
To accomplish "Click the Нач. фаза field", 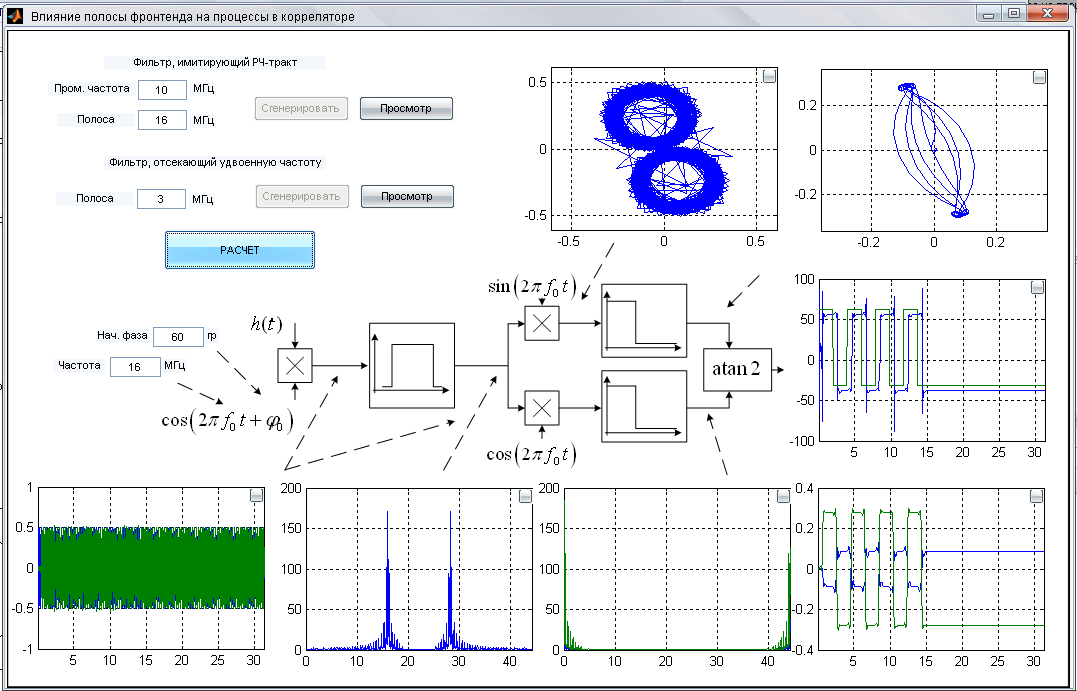I will point(178,337).
